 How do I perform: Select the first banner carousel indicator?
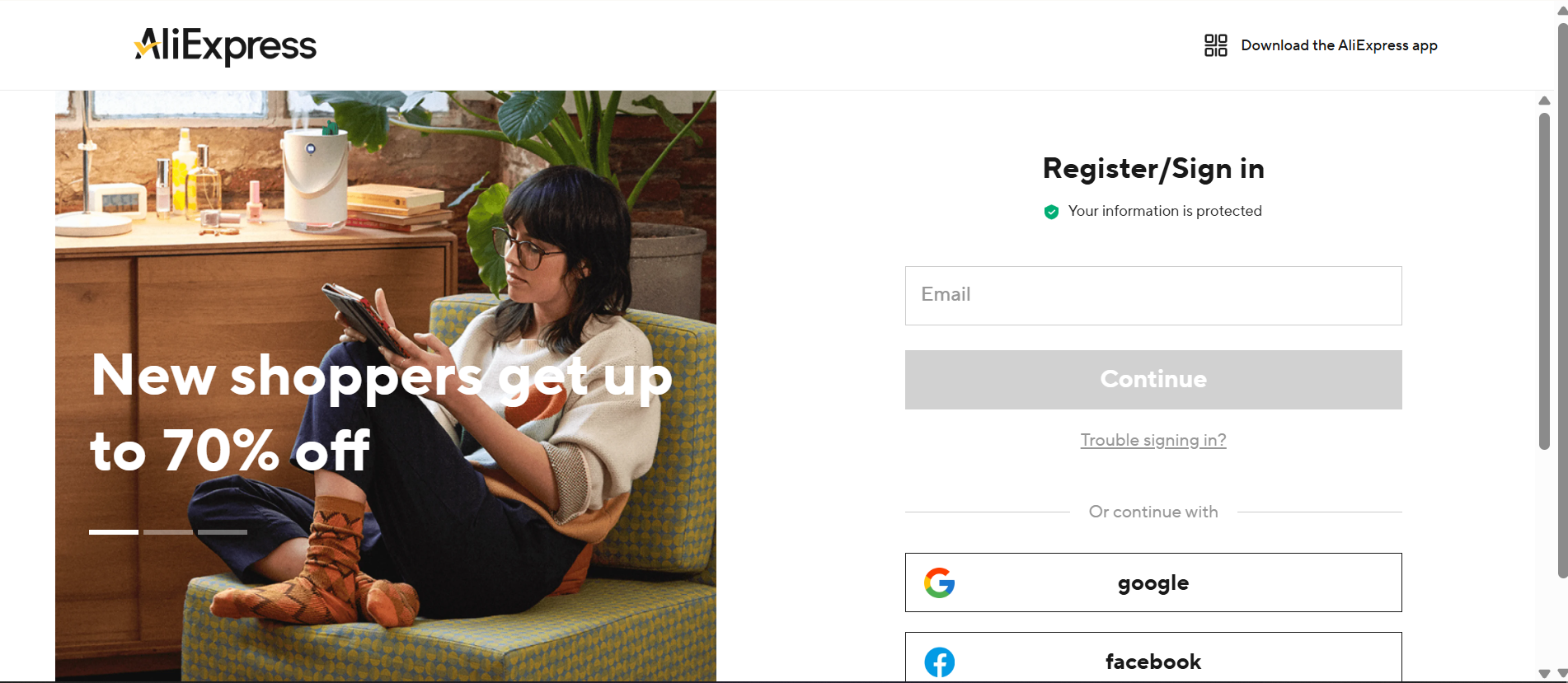[114, 532]
